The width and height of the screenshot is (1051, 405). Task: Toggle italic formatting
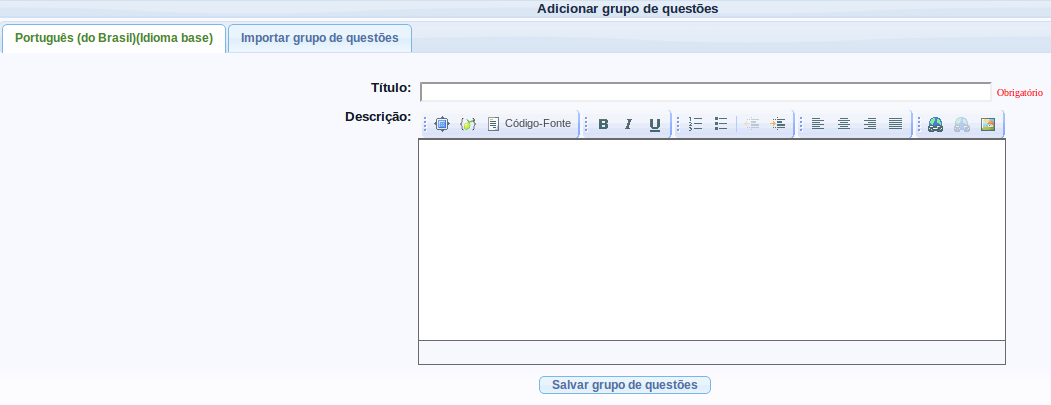click(629, 124)
